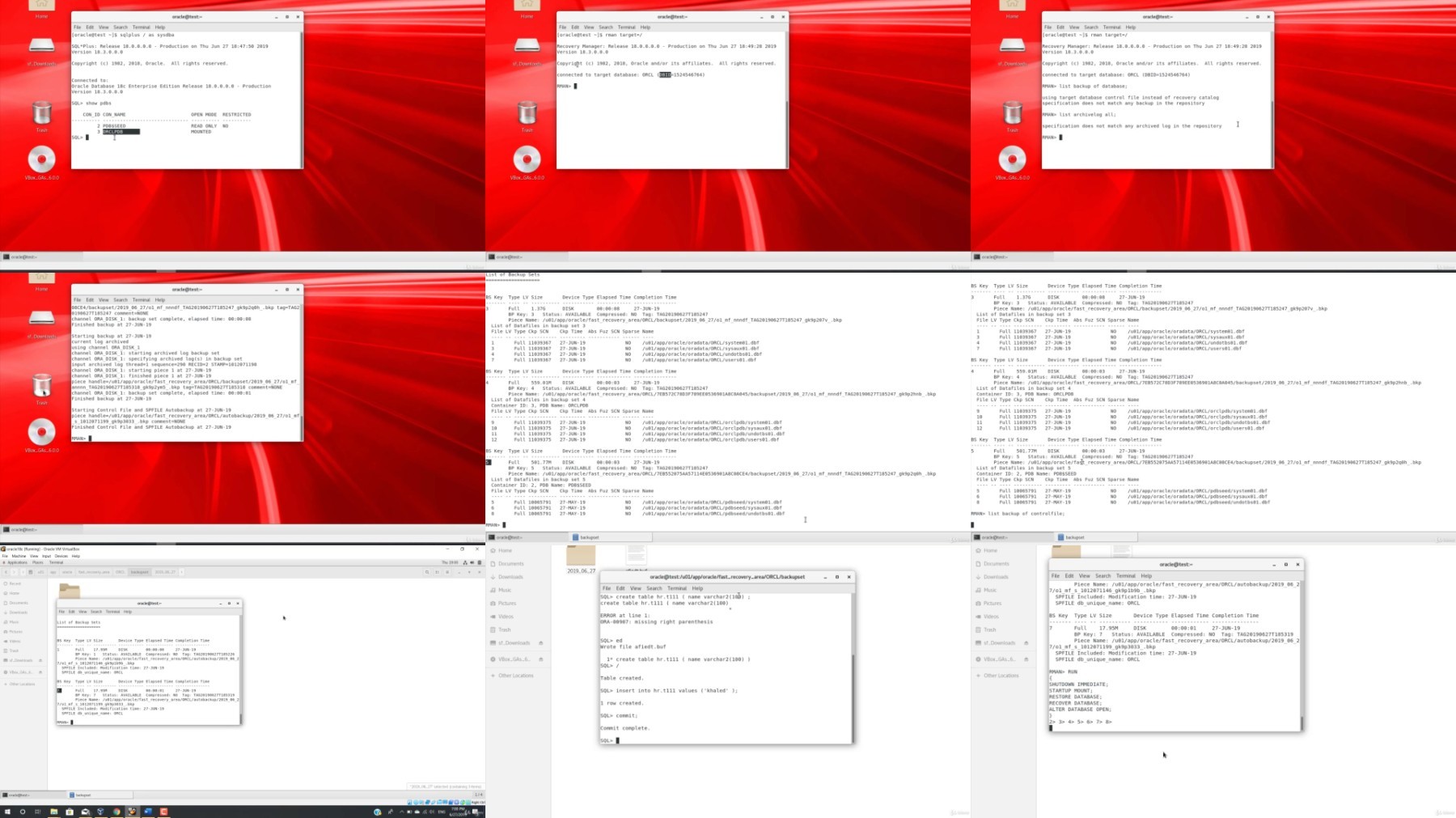Image resolution: width=1456 pixels, height=818 pixels.
Task: Click the 'RESTORE DATABASE;' line in the RUN block
Action: (1075, 697)
